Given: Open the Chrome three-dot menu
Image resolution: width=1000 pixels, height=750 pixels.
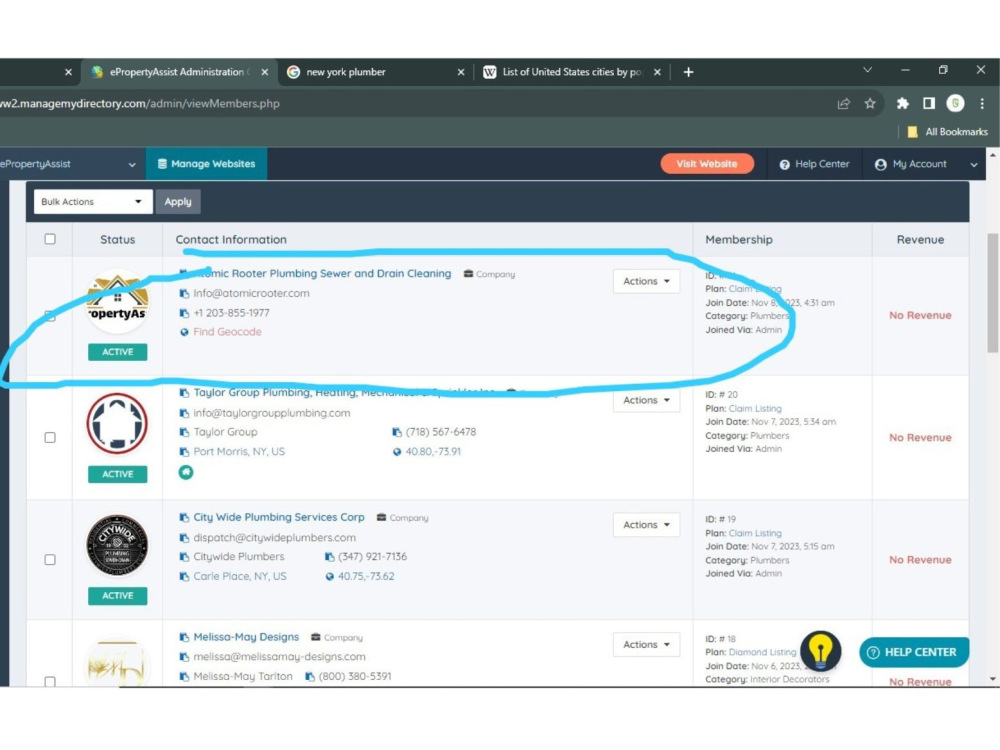Looking at the screenshot, I should (x=982, y=103).
